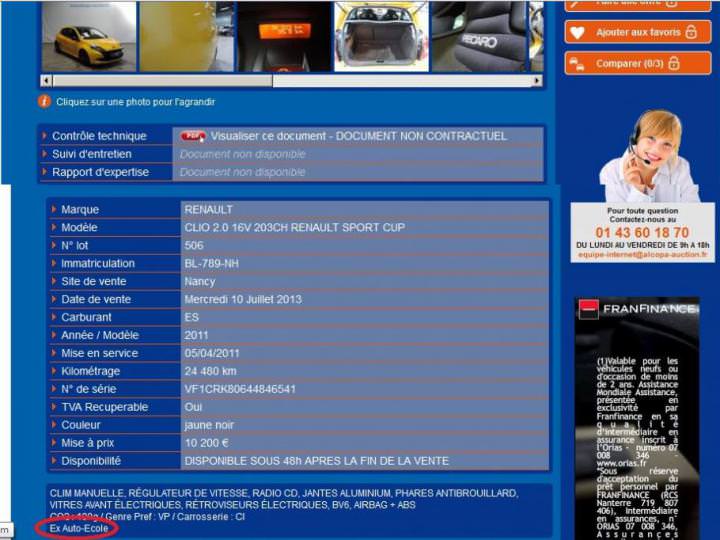Click the TVA Recuperable value Oui
Screen dimensions: 720x540
193,407
